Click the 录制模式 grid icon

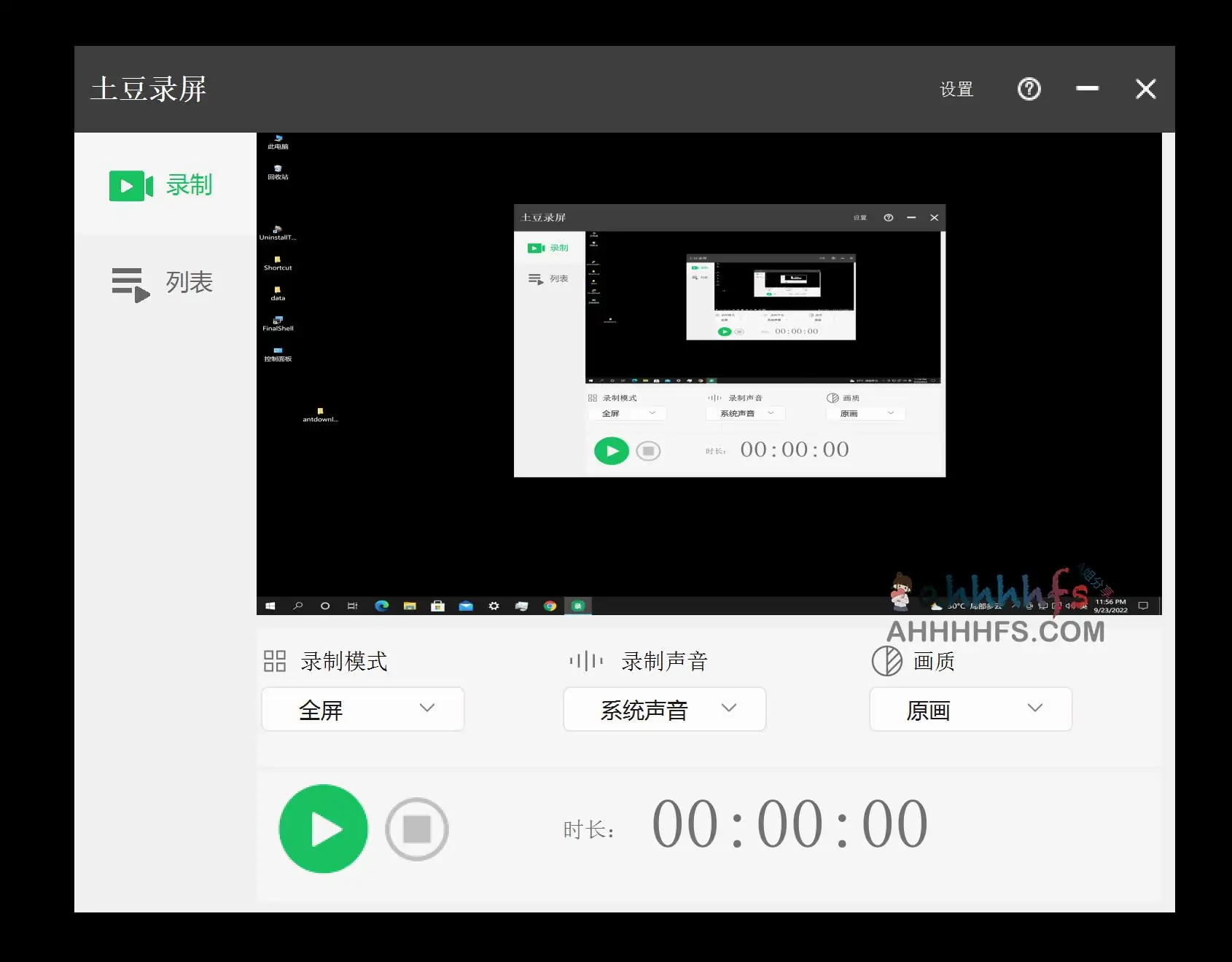(x=276, y=660)
